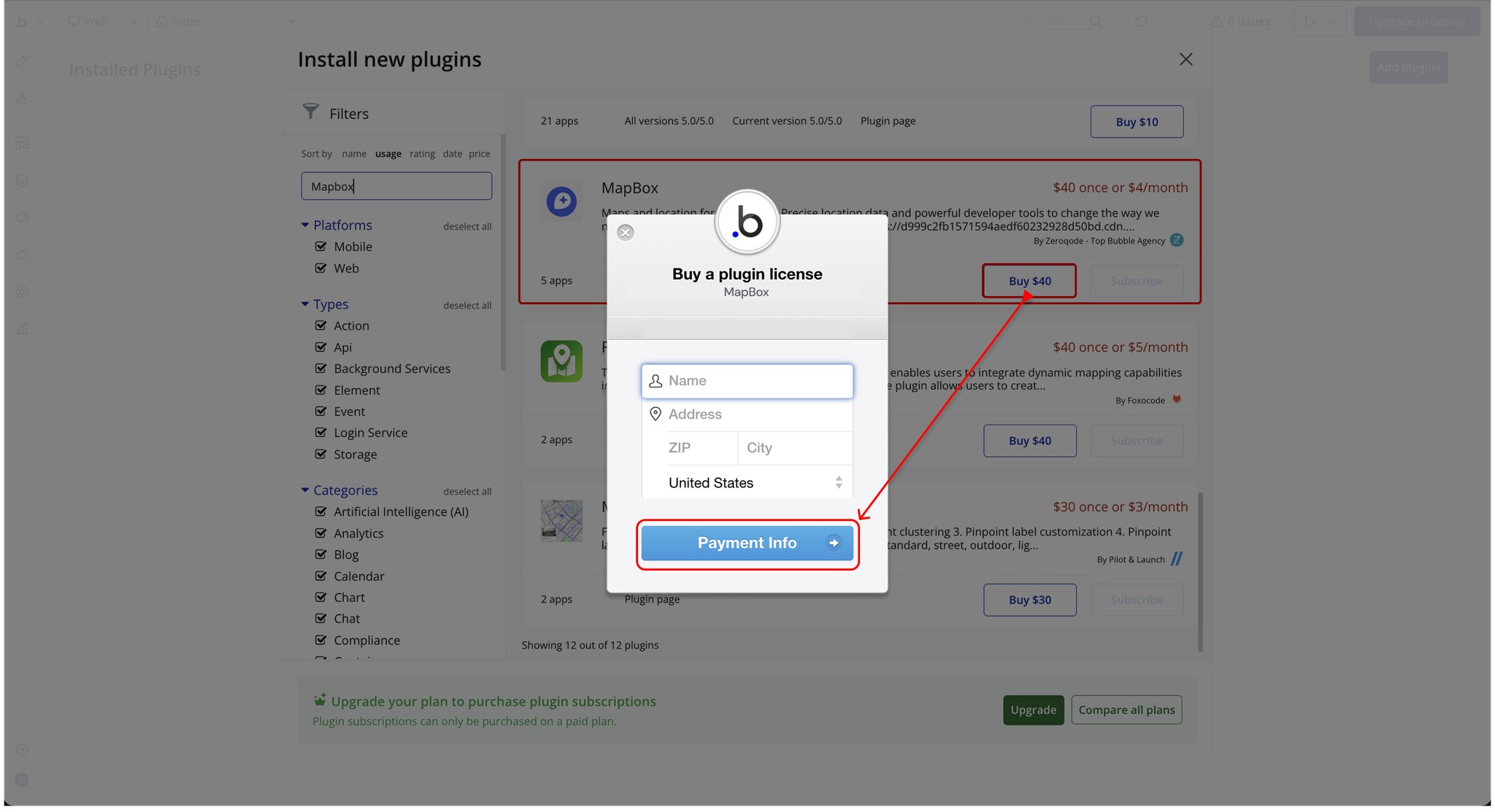
Task: Click the Foxocode fox author icon
Action: tap(1176, 399)
